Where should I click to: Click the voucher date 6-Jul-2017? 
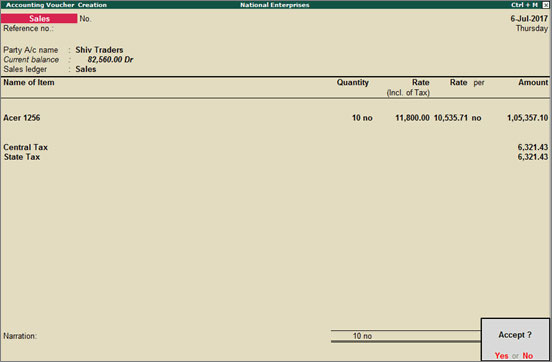tap(529, 19)
